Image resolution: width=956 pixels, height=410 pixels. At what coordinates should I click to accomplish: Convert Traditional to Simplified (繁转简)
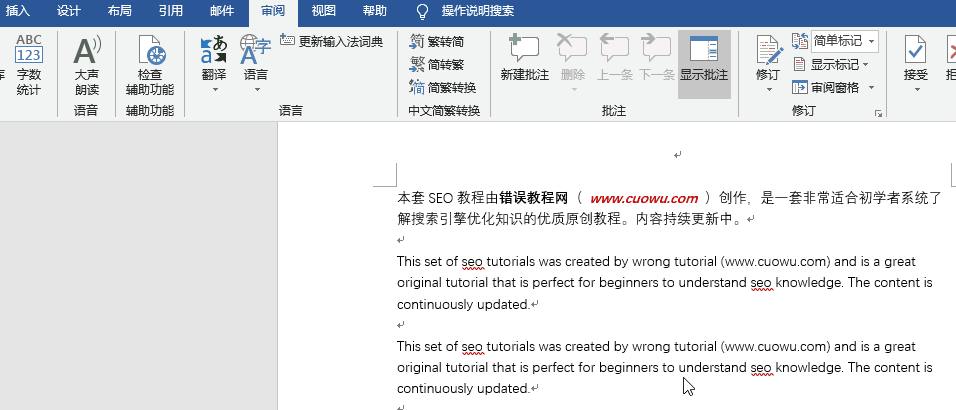[437, 41]
